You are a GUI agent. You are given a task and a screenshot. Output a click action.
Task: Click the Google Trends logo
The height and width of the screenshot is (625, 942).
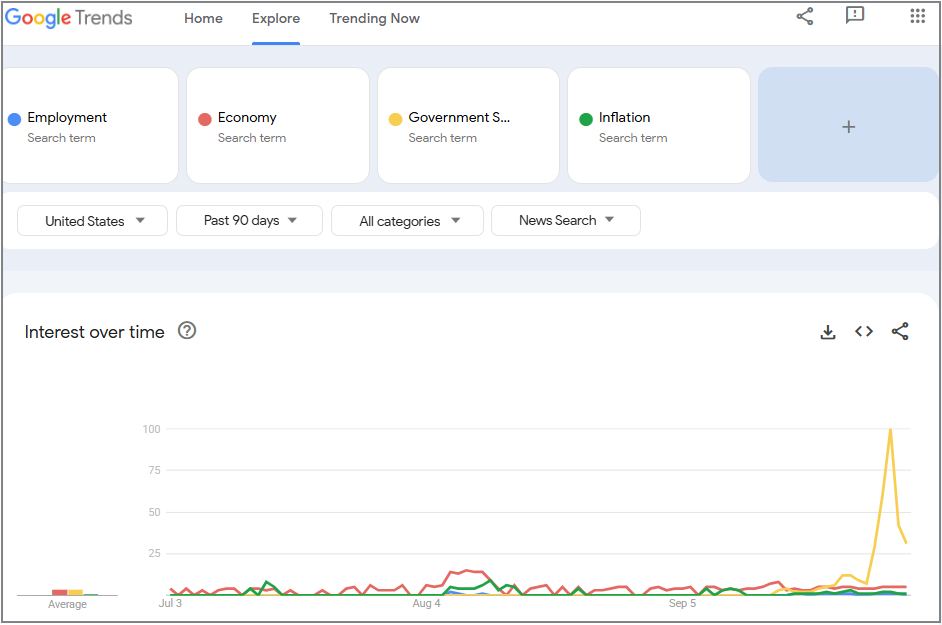tap(68, 18)
